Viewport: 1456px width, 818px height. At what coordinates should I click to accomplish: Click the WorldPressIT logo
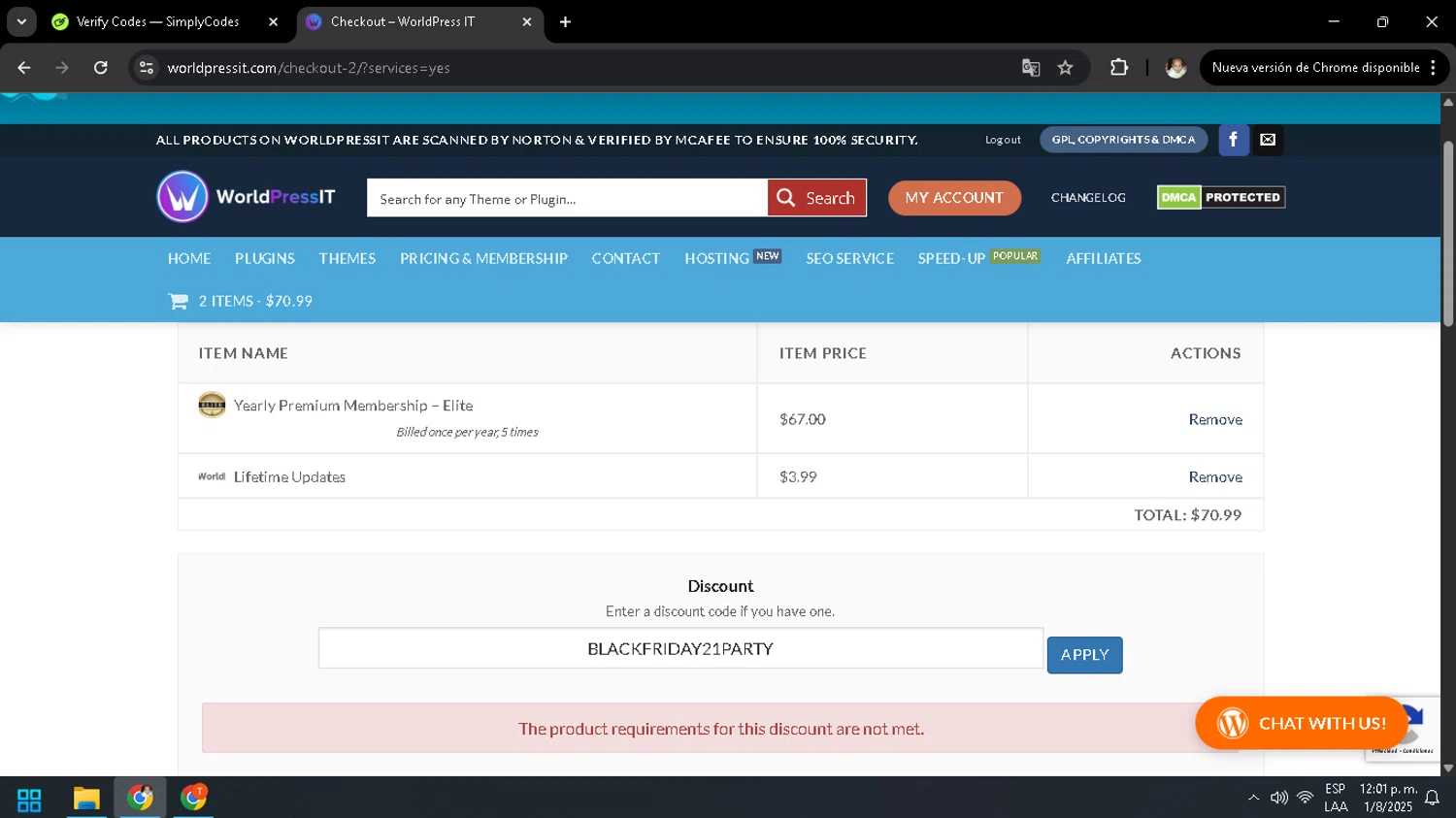tap(246, 197)
